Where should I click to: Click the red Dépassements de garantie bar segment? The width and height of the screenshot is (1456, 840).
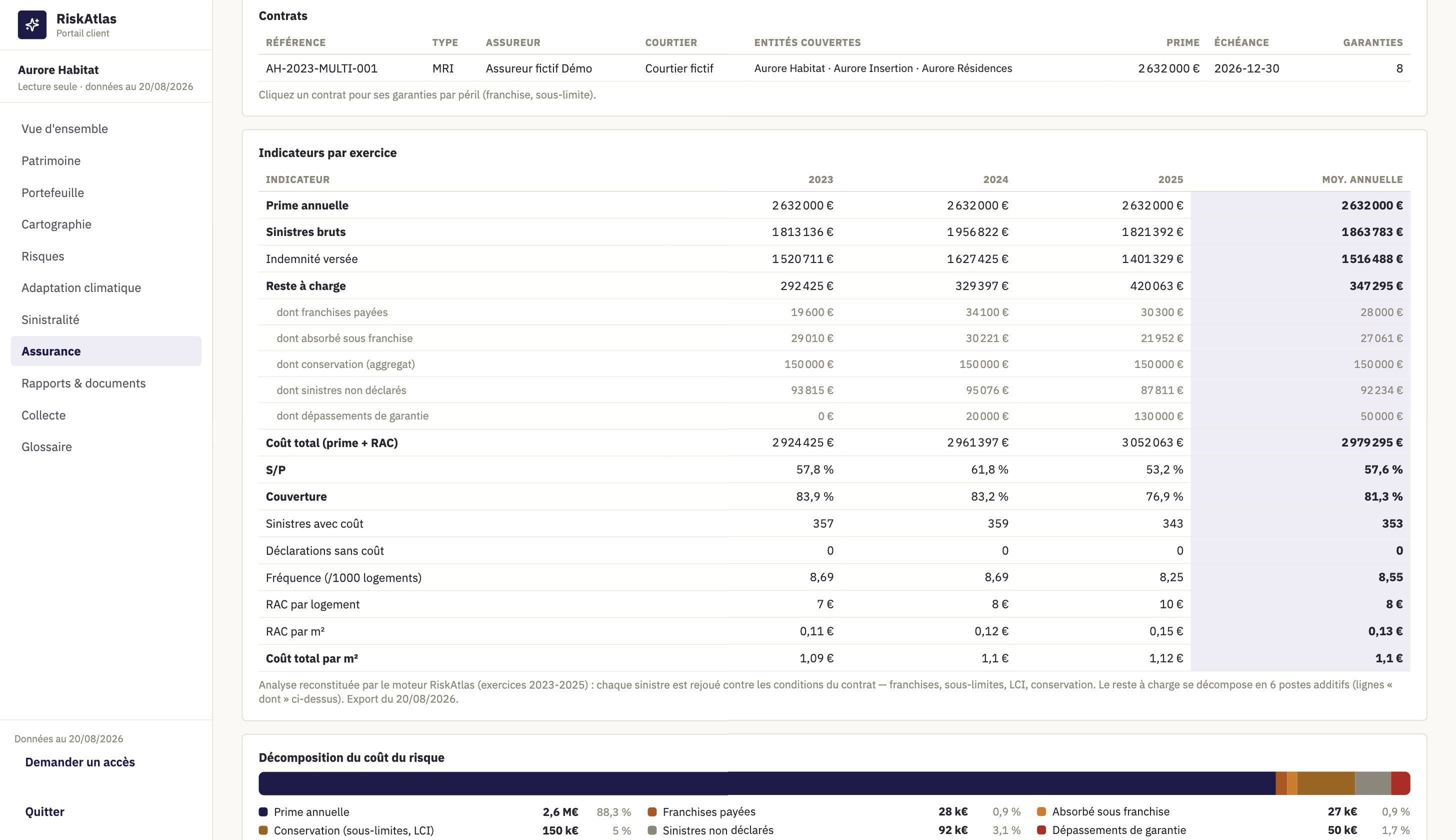[x=1400, y=783]
